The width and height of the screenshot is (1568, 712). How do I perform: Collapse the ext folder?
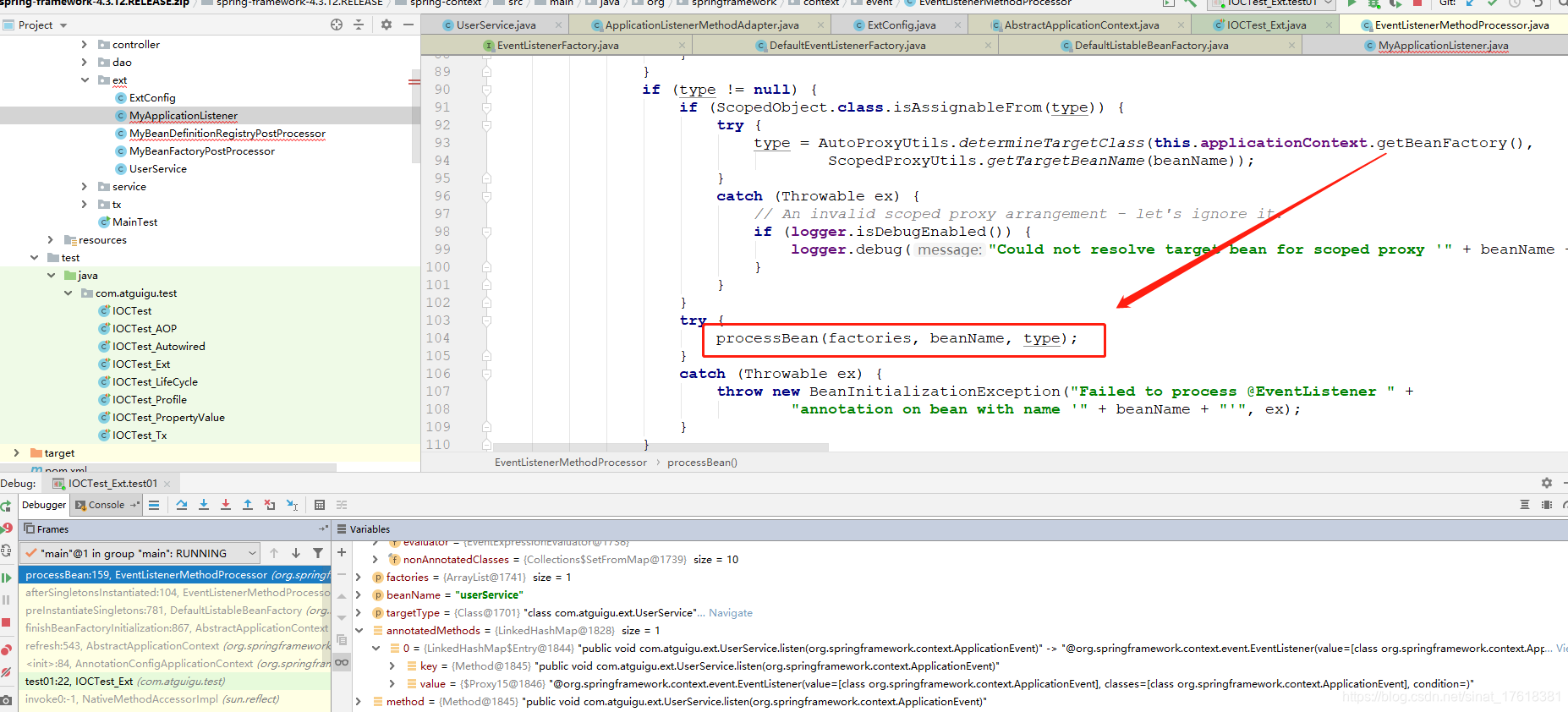coord(85,79)
